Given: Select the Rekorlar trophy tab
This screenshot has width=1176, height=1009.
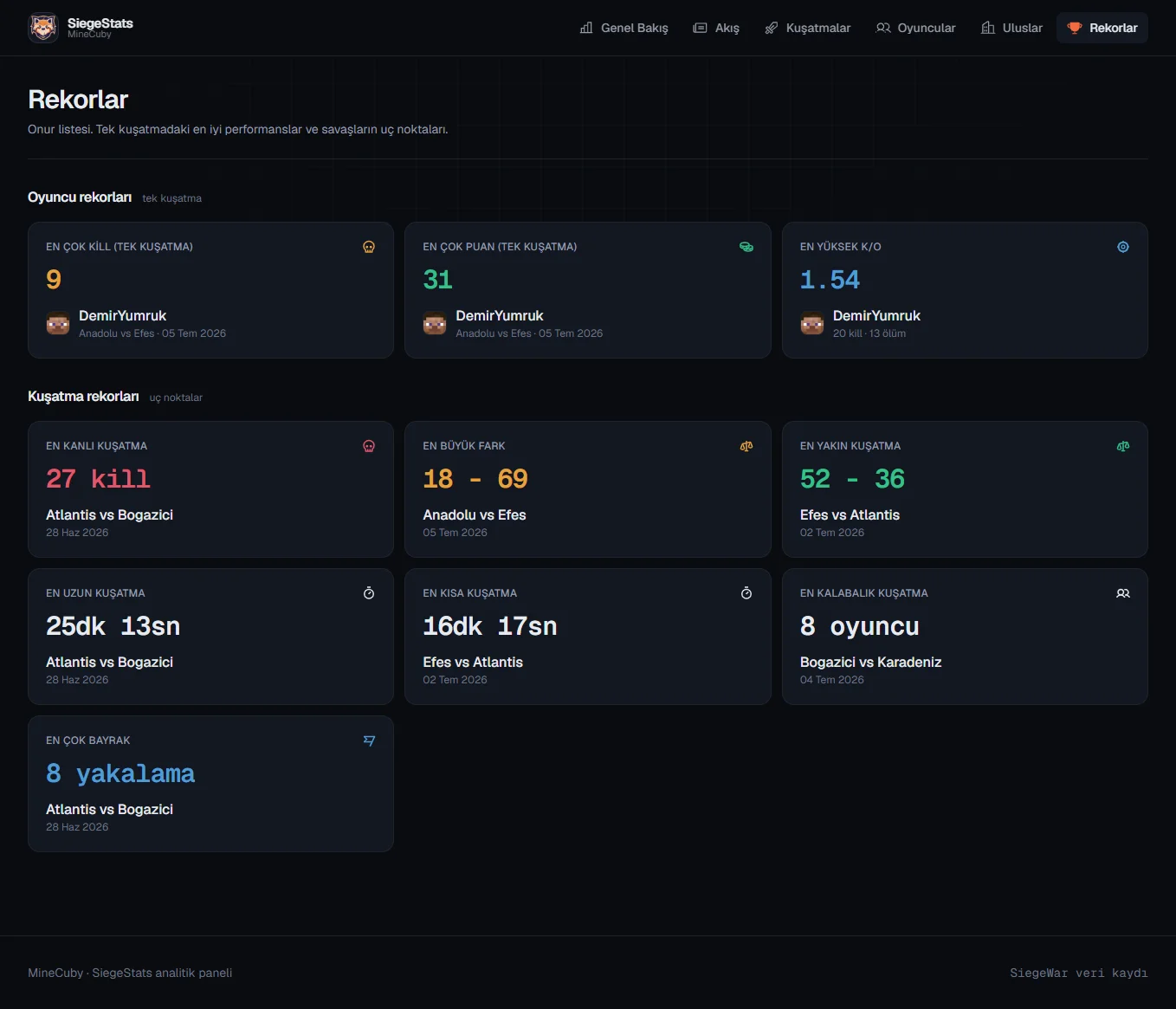Looking at the screenshot, I should click(1102, 28).
